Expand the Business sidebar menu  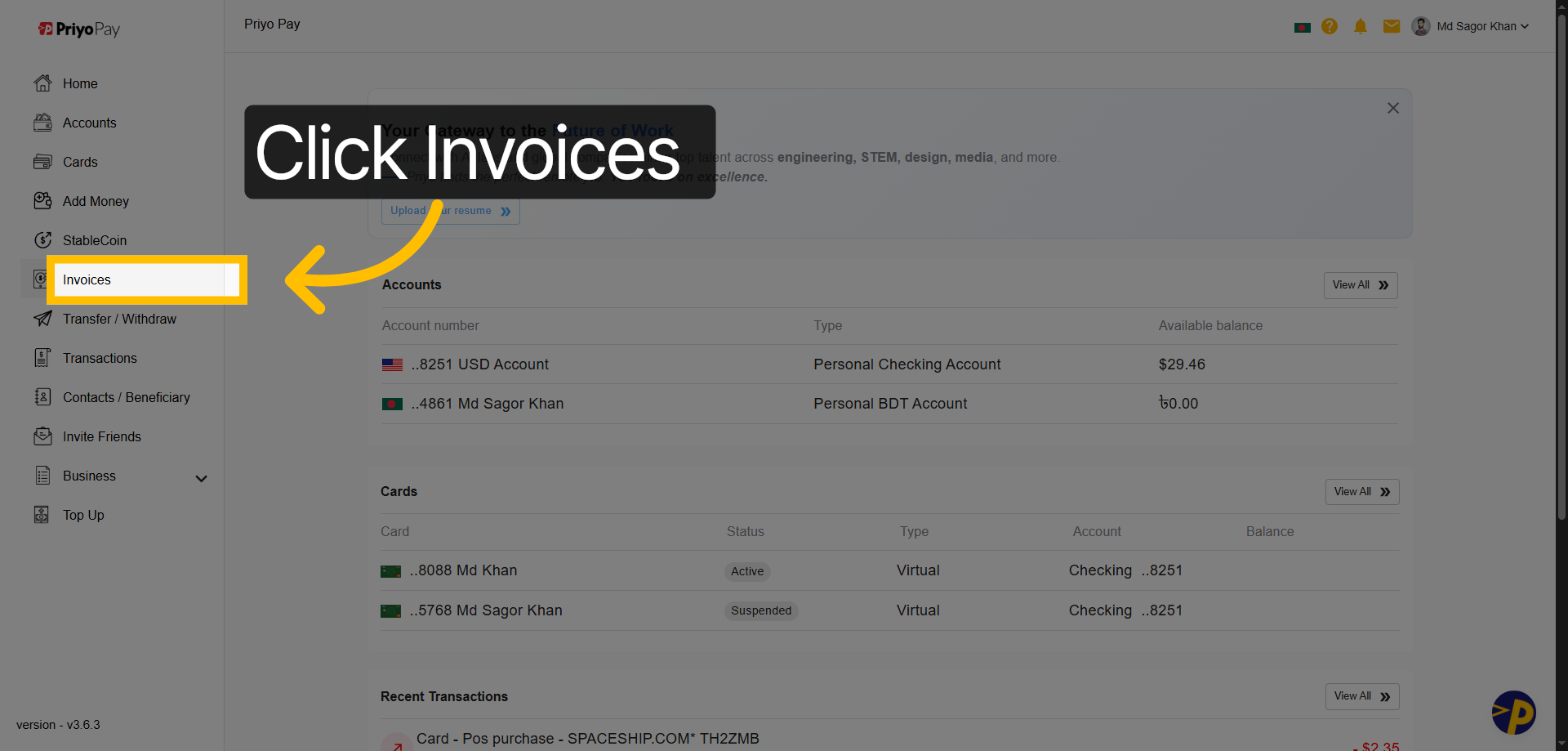coord(201,478)
